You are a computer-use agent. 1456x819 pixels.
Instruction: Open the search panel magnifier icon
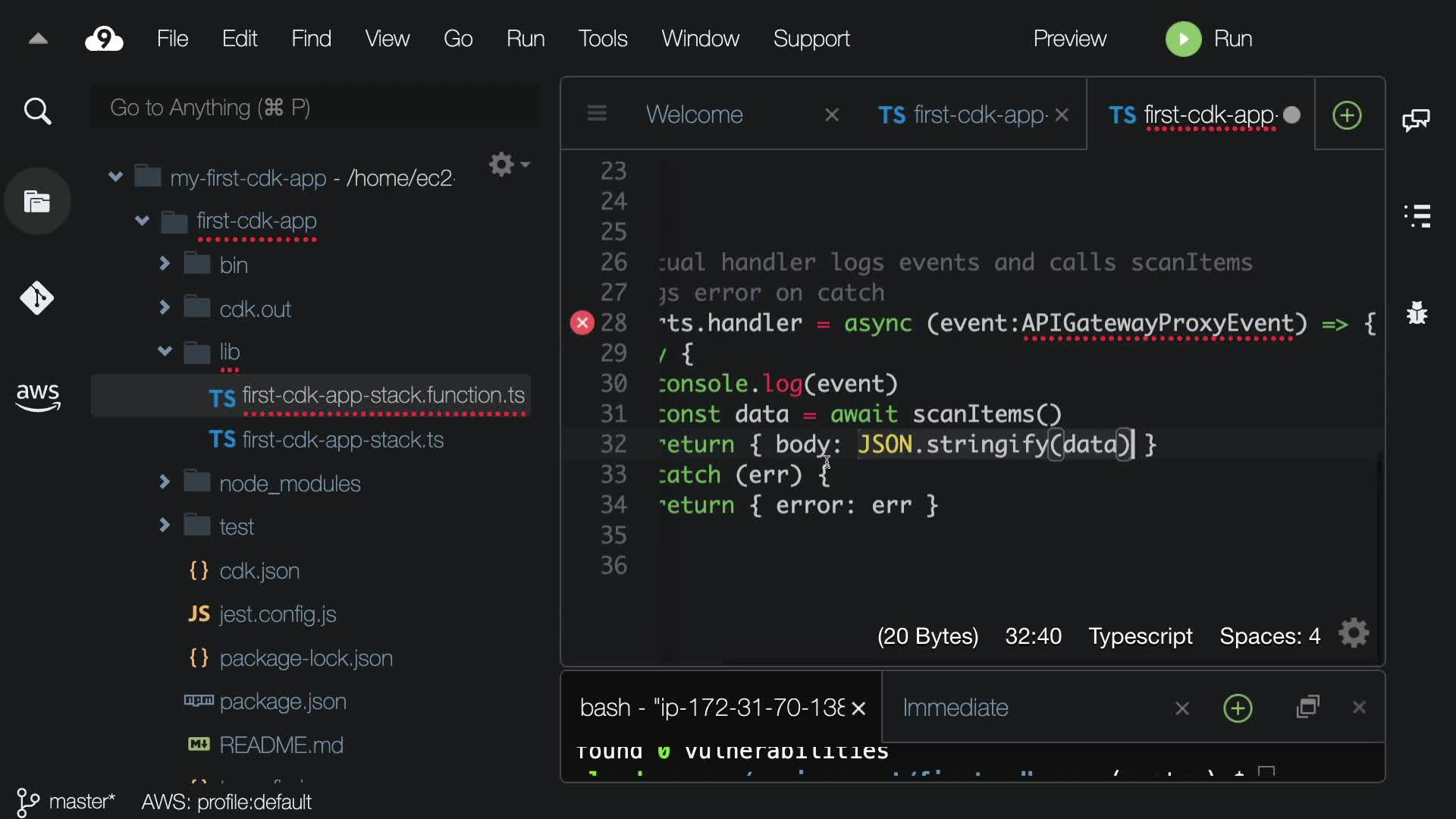[37, 111]
